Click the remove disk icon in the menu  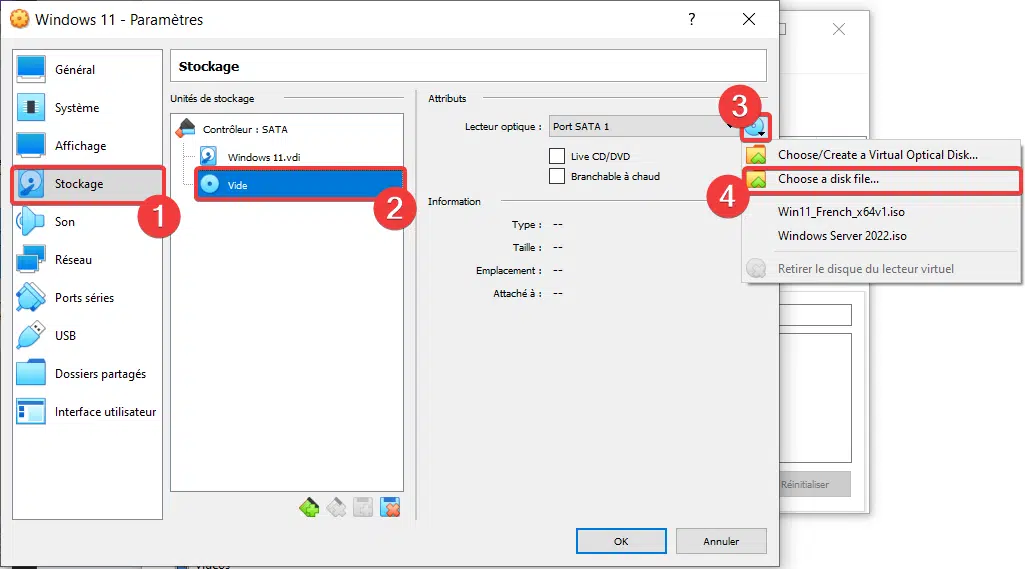[x=756, y=269]
